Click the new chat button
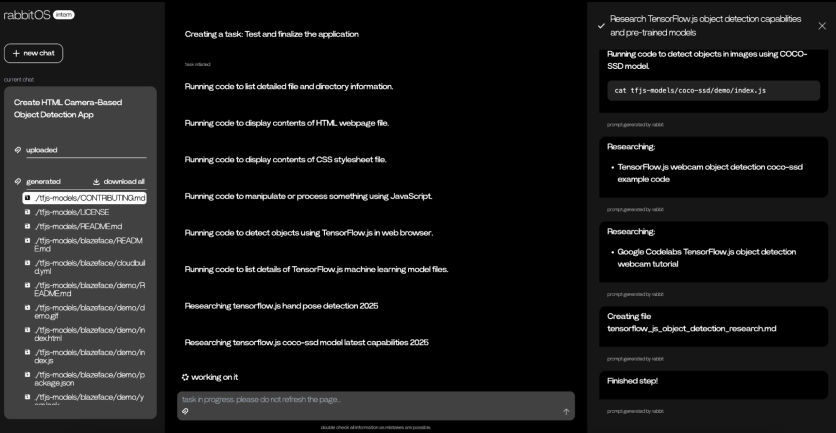 coord(33,52)
